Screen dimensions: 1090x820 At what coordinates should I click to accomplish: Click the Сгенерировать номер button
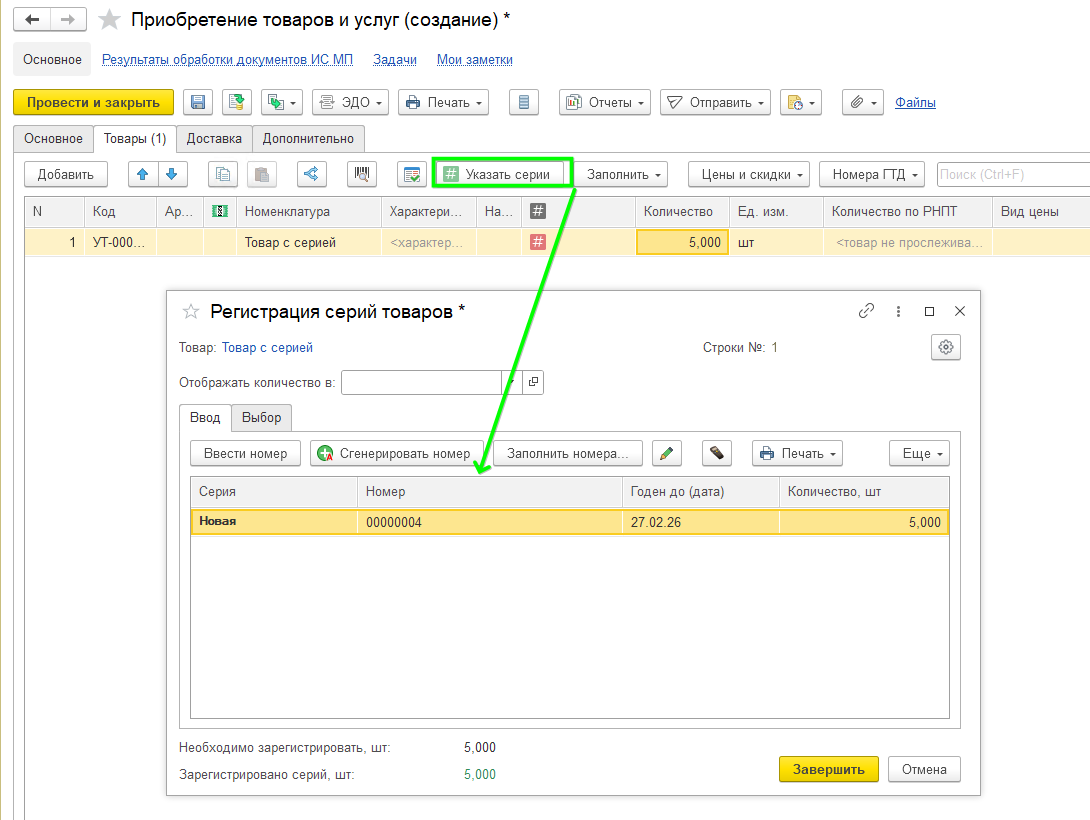(397, 453)
